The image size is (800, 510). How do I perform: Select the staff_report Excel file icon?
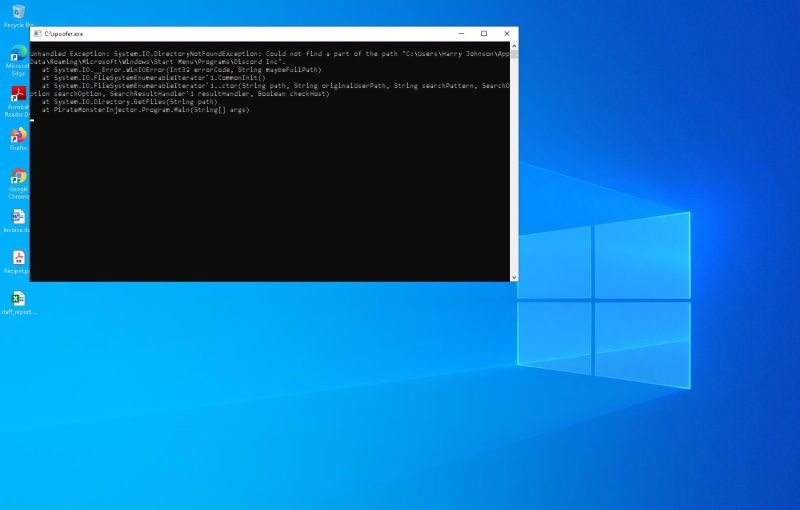click(x=18, y=303)
